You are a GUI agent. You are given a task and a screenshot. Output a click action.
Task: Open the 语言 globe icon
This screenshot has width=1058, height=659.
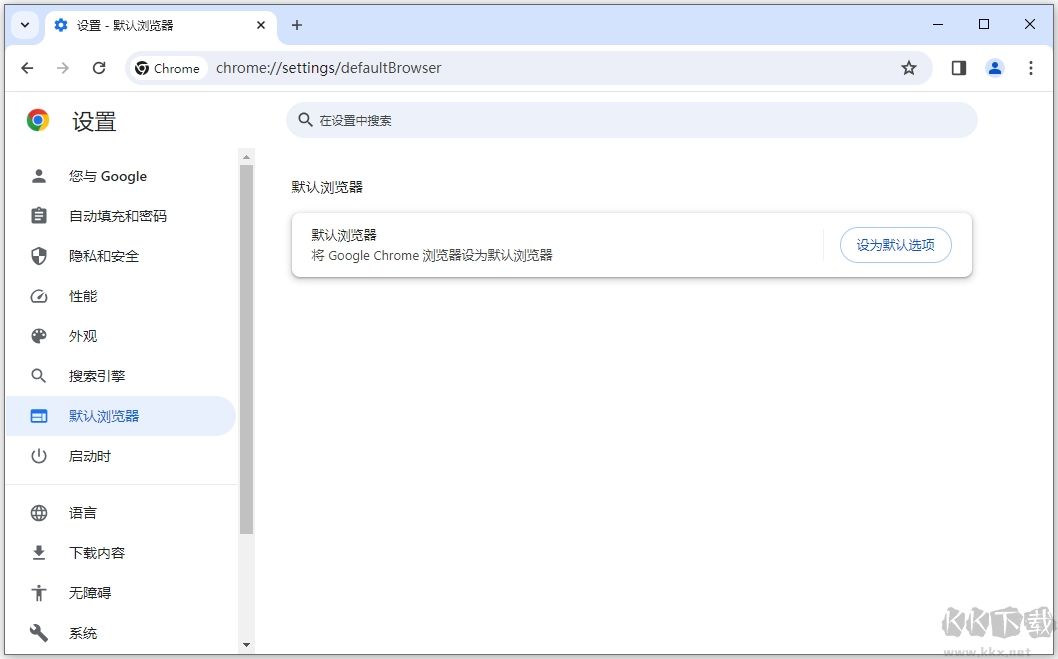pyautogui.click(x=38, y=513)
